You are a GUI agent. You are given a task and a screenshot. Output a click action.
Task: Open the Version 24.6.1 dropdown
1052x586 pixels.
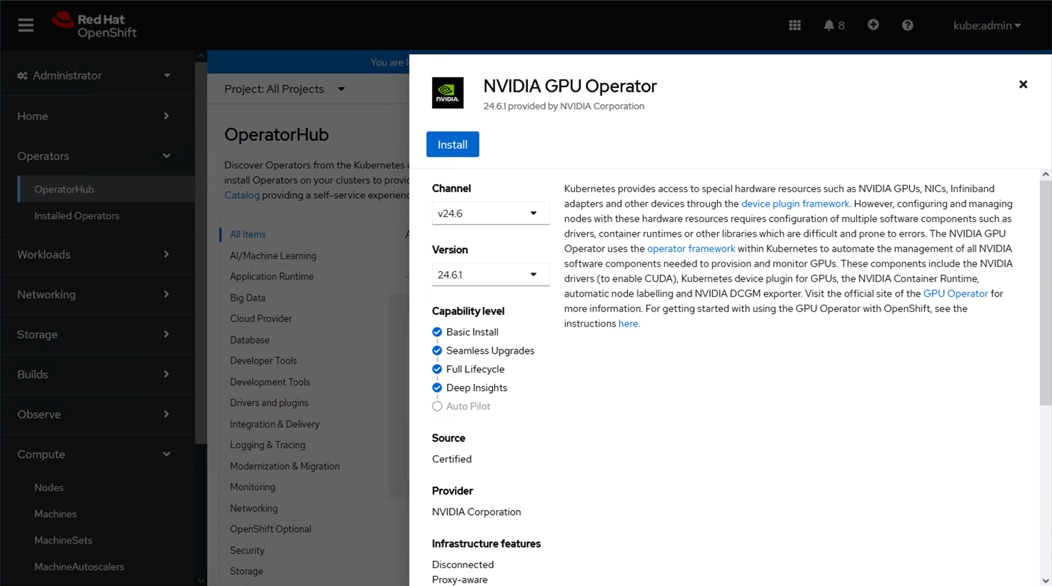[490, 275]
